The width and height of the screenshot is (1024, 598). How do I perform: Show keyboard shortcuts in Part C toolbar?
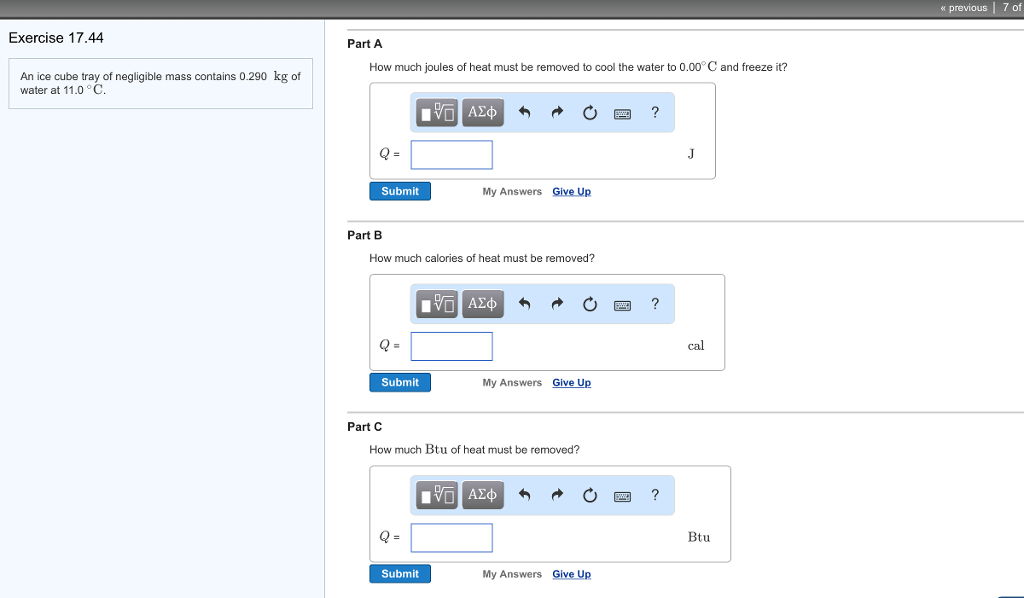(x=622, y=496)
